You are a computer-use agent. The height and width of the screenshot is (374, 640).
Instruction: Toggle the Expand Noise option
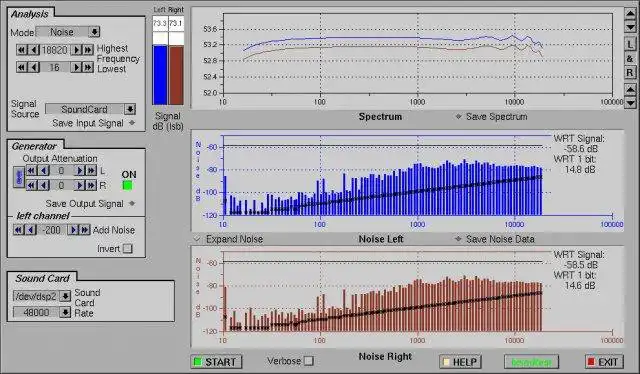(x=197, y=239)
